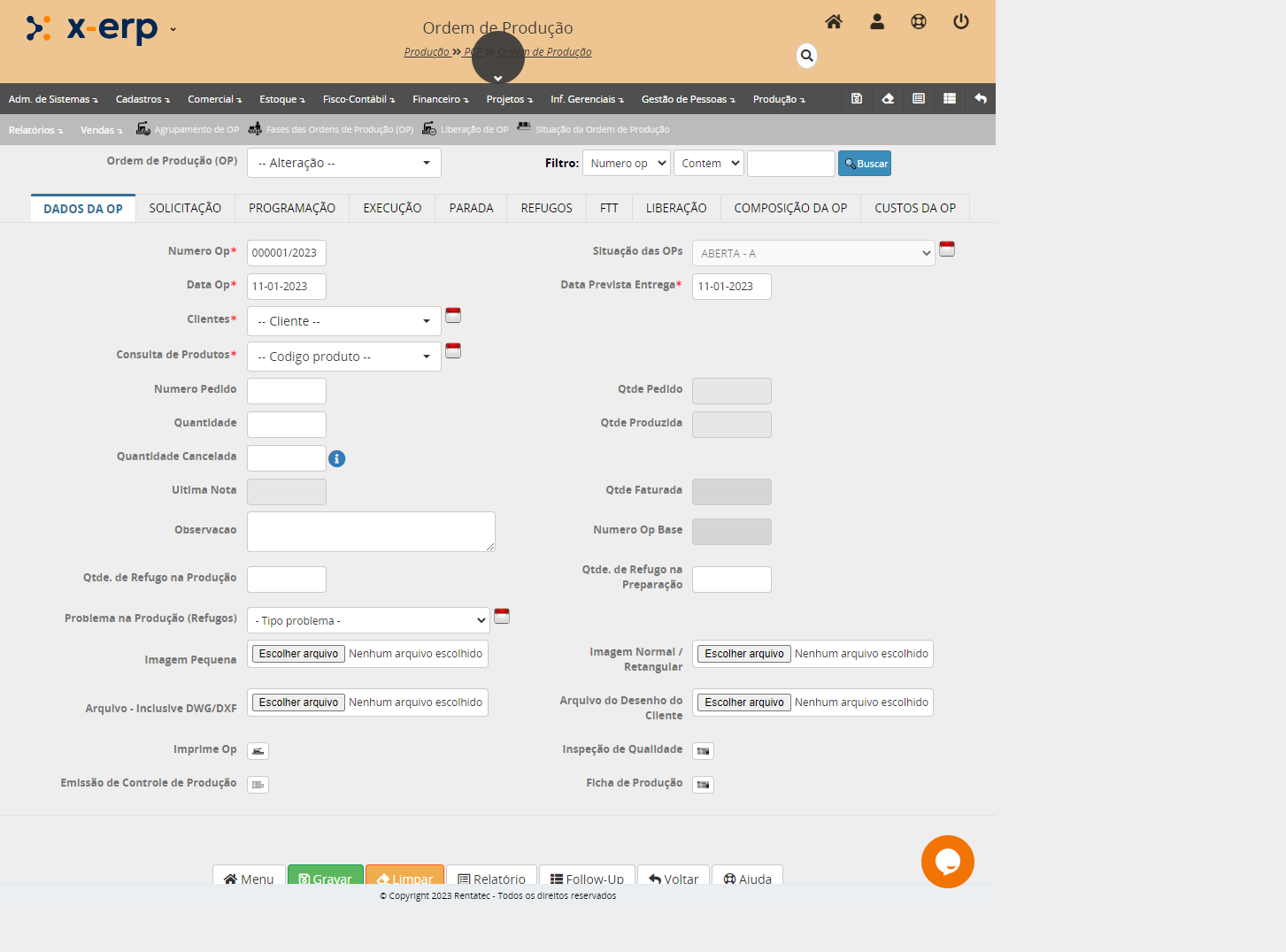
Task: Open the Numero op filter dropdown
Action: coord(626,164)
